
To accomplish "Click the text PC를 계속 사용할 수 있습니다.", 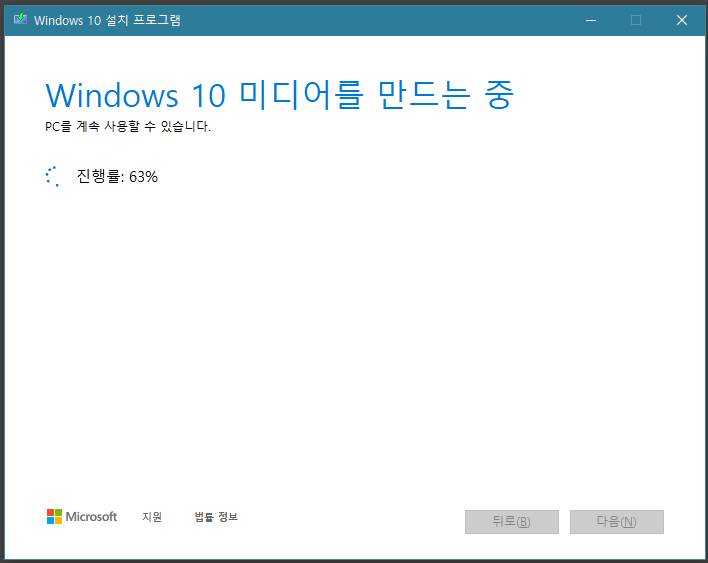I will 128,126.
